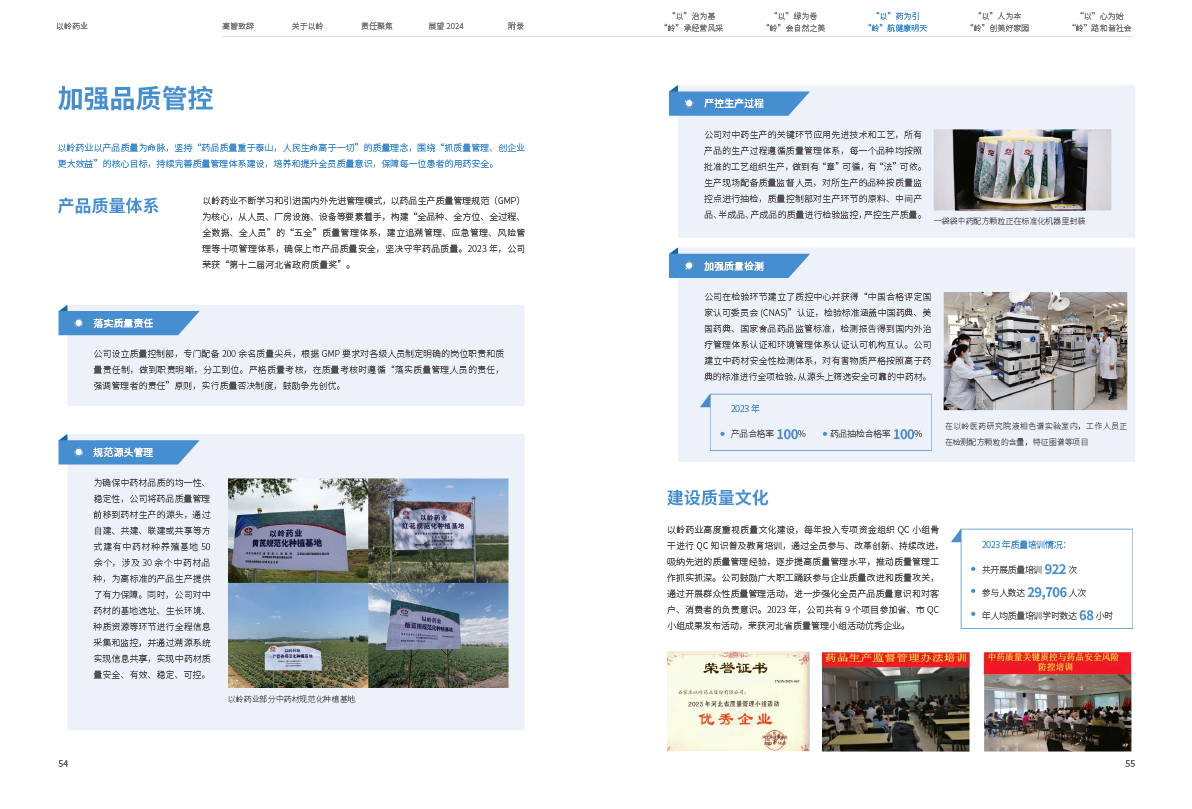The image size is (1192, 809).
Task: Click the 高管致辞 navigation tab
Action: click(238, 25)
